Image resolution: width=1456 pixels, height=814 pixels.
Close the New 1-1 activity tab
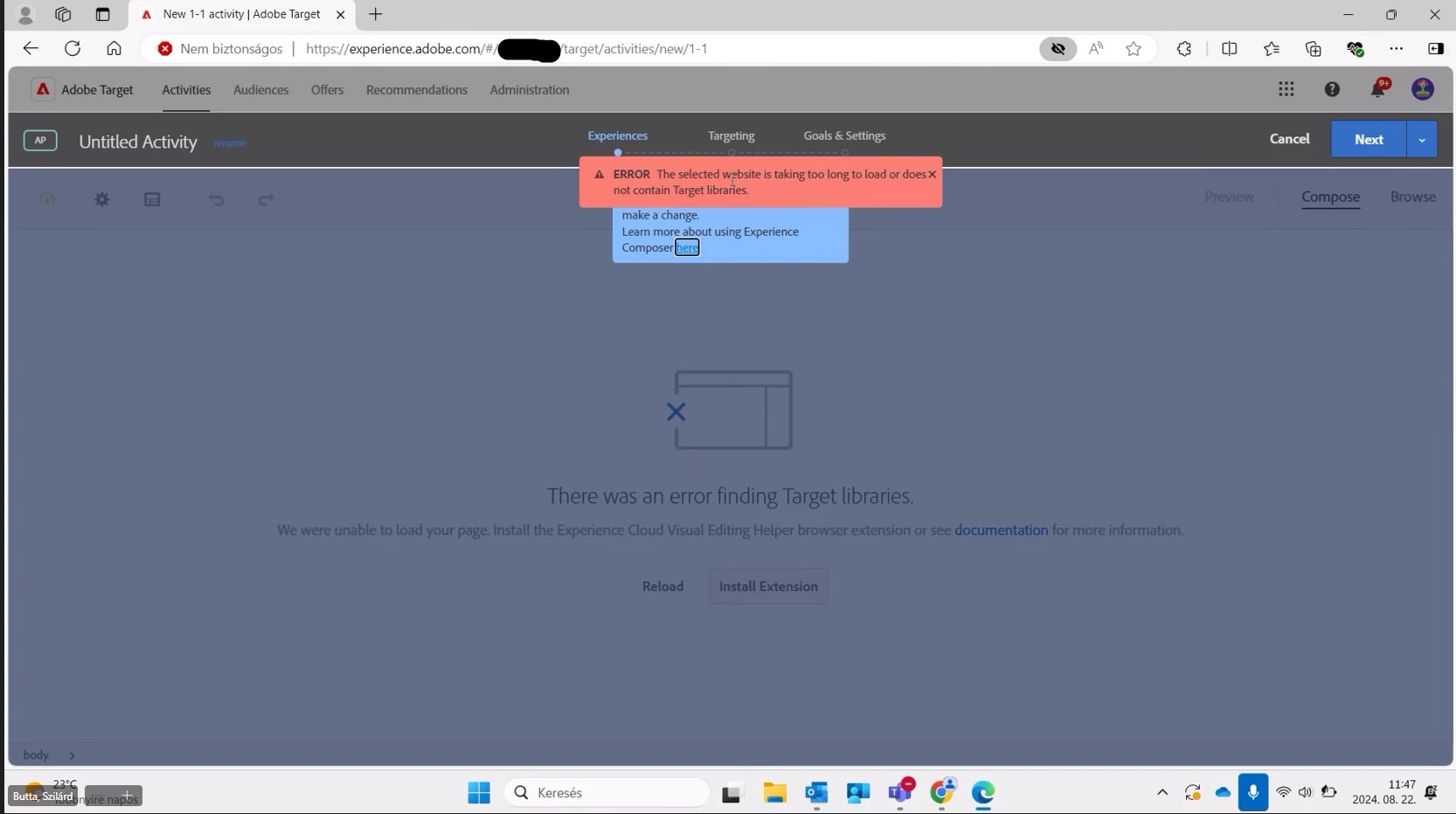pyautogui.click(x=341, y=15)
